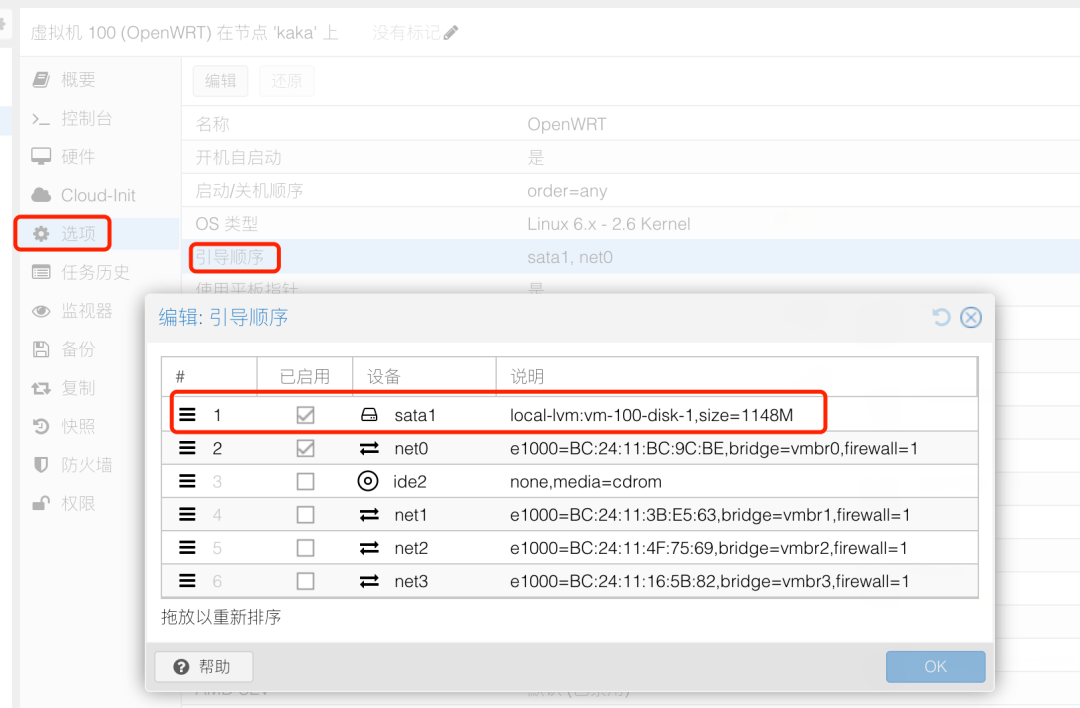Close the 编辑: 引导顺序 dialog
The height and width of the screenshot is (708, 1080).
[971, 317]
